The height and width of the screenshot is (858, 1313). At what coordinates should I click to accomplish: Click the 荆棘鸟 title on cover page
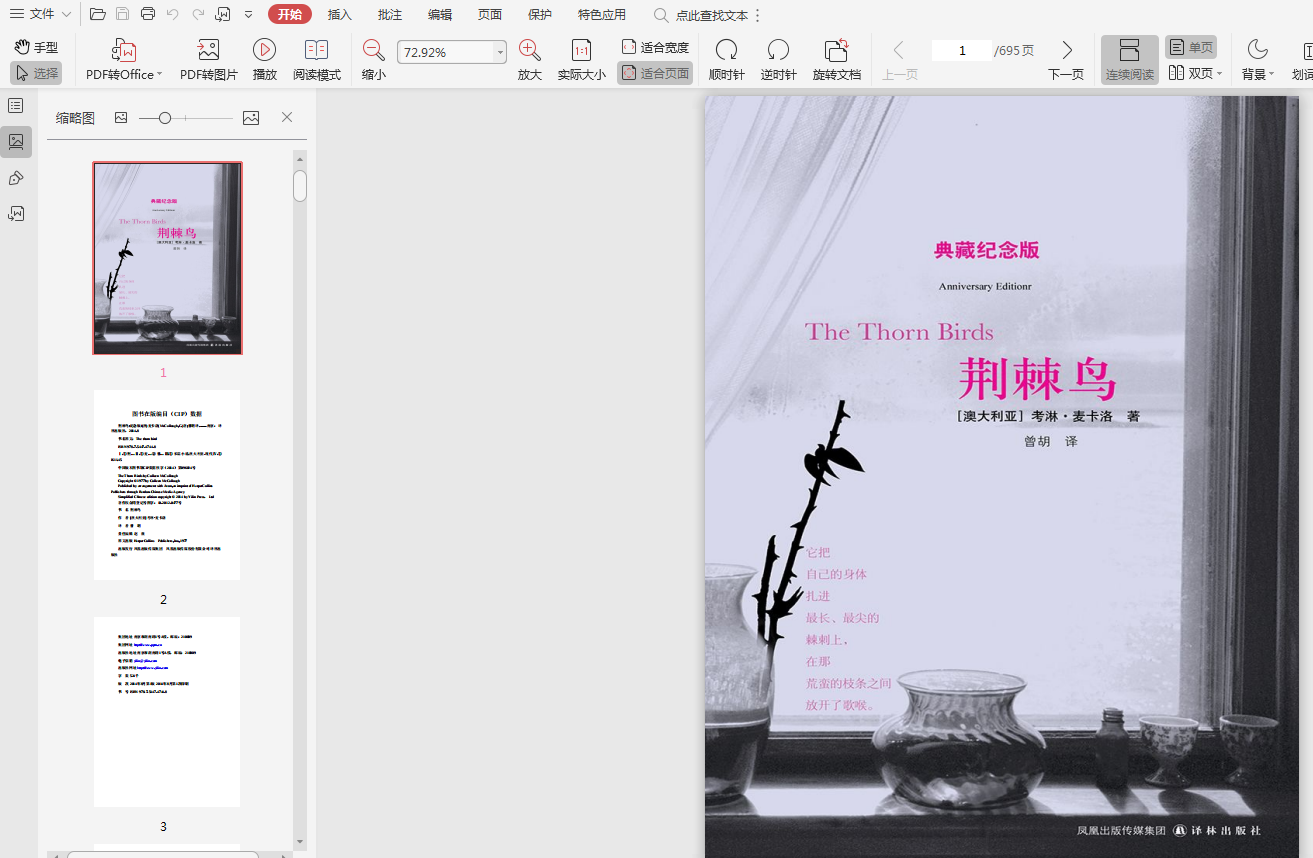(x=1037, y=379)
